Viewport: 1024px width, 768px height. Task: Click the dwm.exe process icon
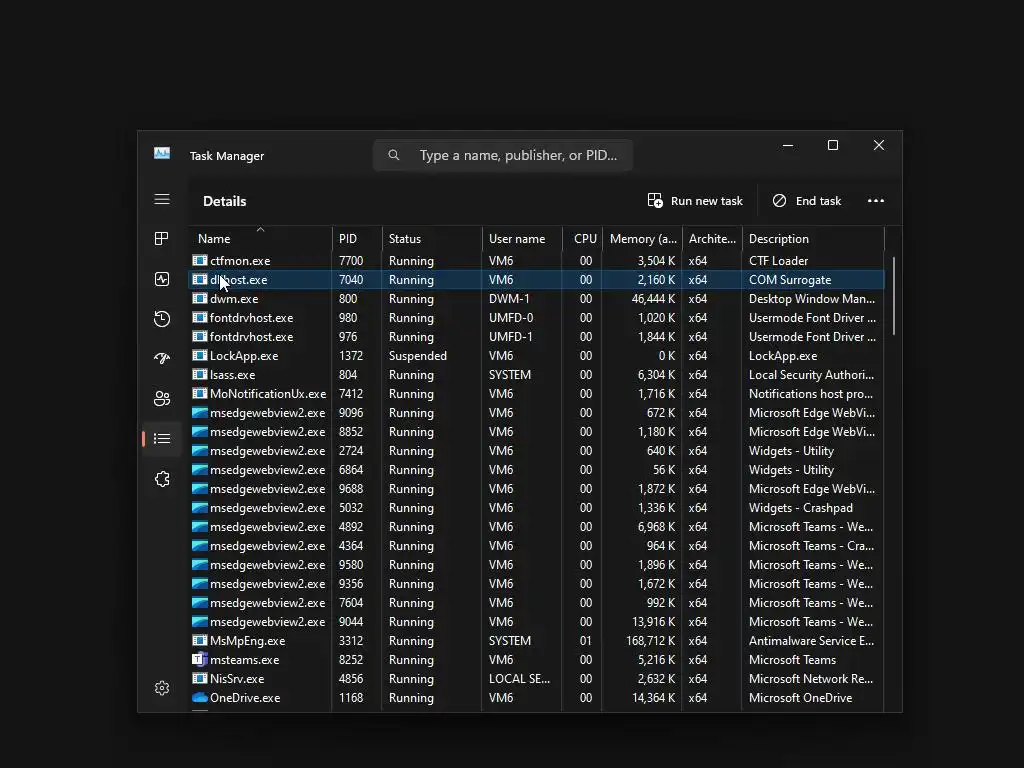click(x=200, y=298)
